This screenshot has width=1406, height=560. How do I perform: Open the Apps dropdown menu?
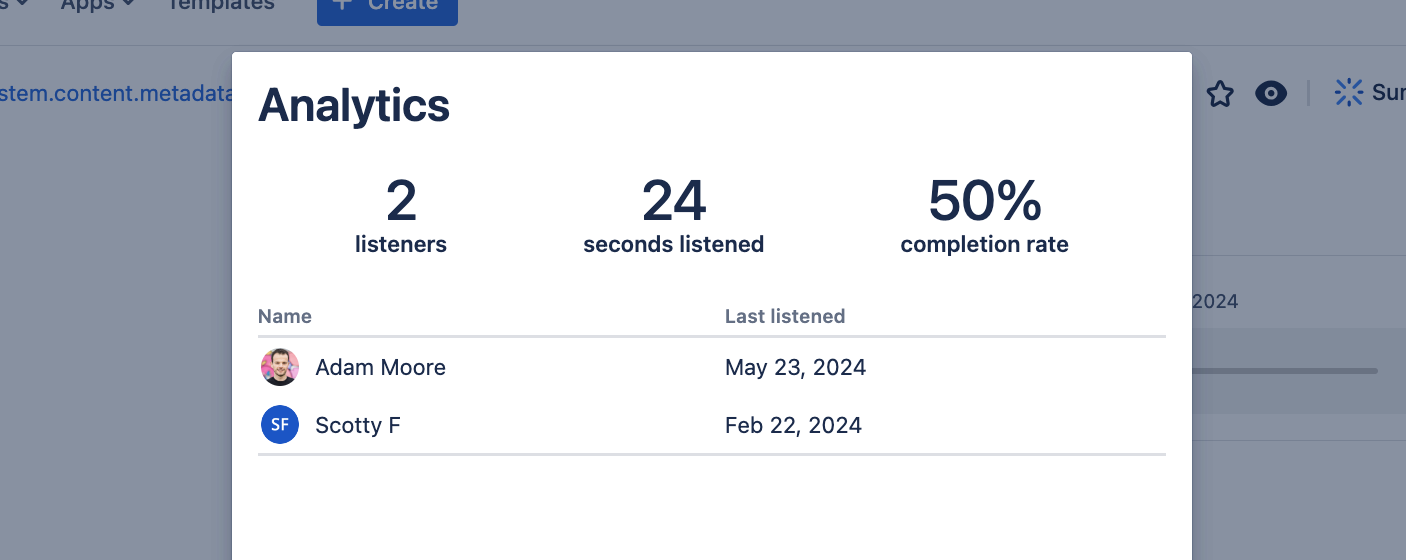pos(98,5)
